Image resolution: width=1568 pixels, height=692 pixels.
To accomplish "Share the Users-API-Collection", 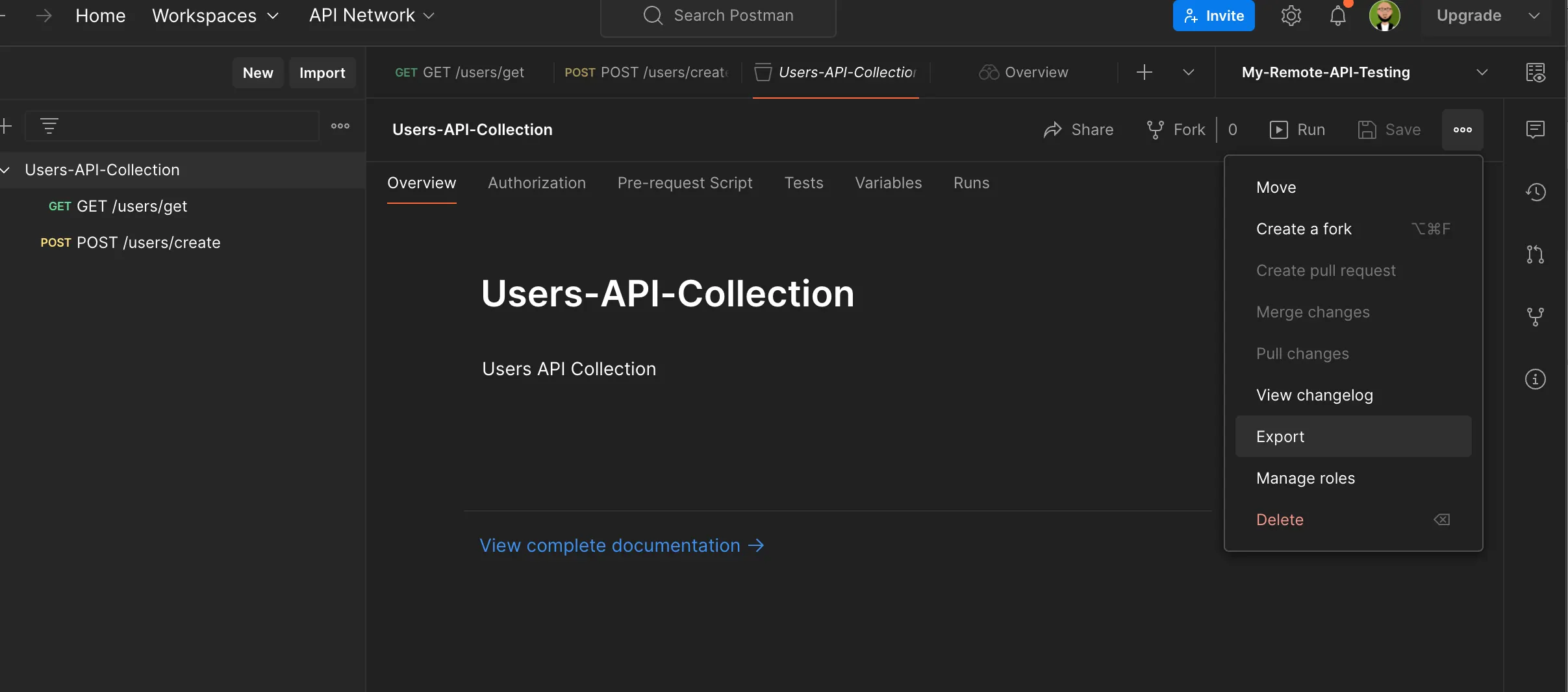I will [1078, 130].
